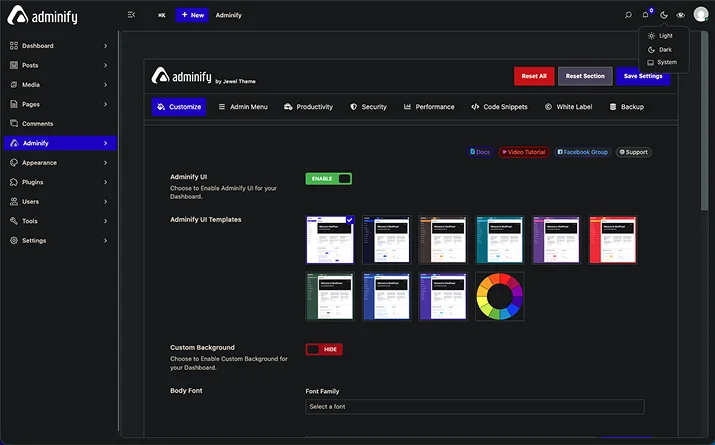Select the brown UI template with the orange top bar

tap(443, 240)
